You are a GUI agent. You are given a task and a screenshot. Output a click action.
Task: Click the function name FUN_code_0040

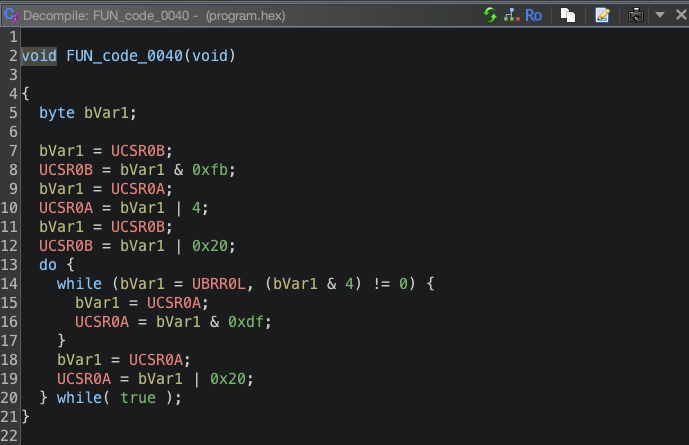124,56
